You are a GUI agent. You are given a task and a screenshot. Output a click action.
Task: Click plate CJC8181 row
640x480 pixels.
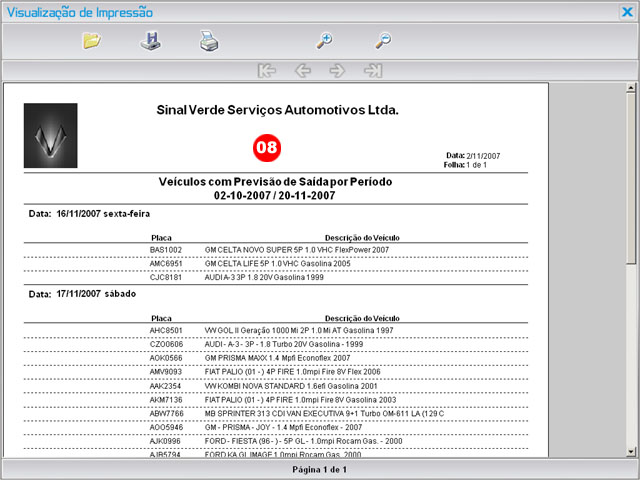pos(276,278)
